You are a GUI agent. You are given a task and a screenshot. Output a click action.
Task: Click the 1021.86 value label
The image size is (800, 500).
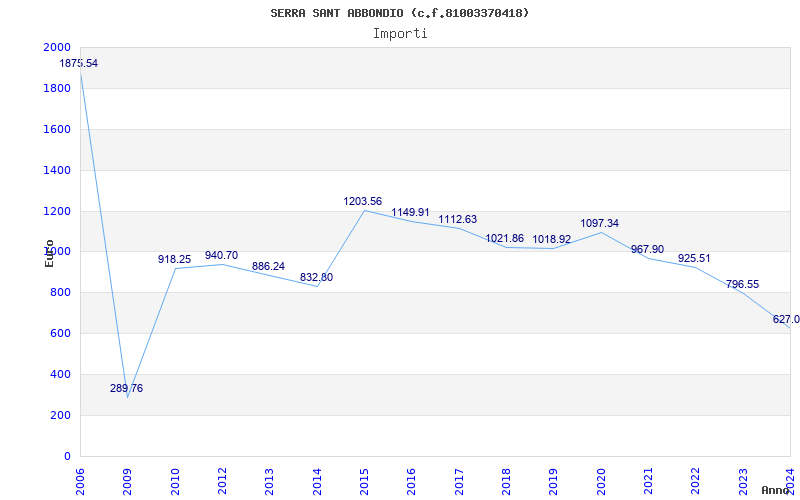pos(505,238)
